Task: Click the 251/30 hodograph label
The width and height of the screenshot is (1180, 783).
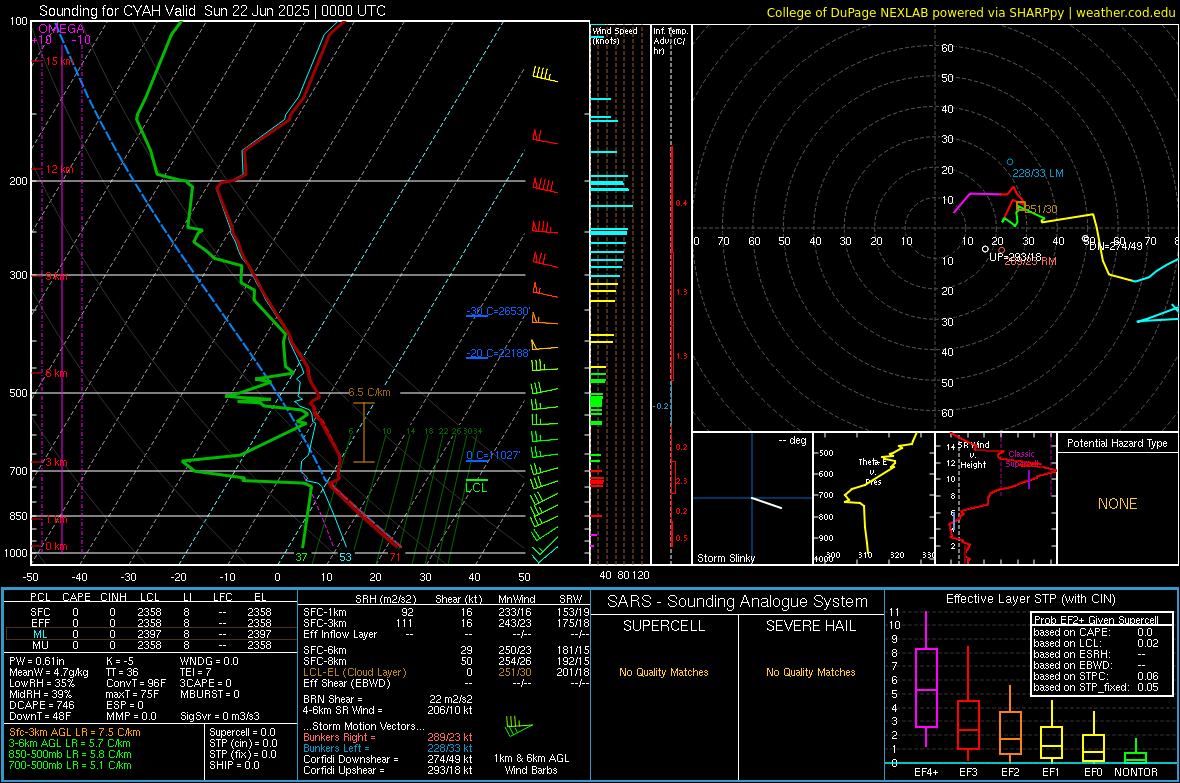Action: [x=1039, y=209]
